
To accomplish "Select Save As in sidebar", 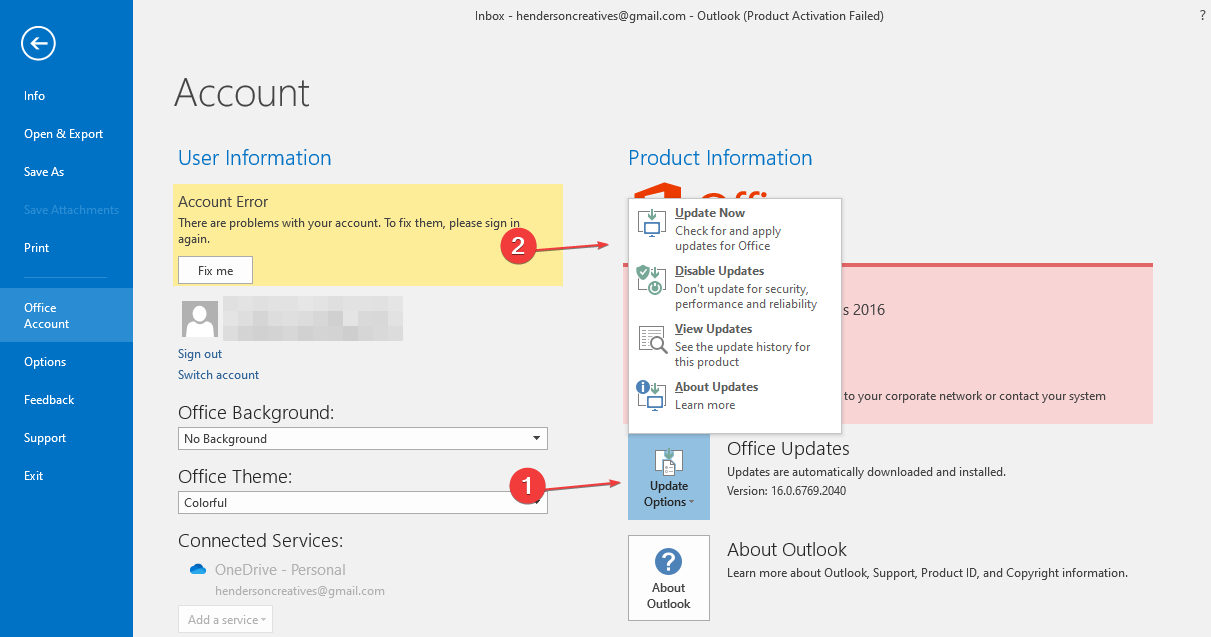I will (66, 172).
